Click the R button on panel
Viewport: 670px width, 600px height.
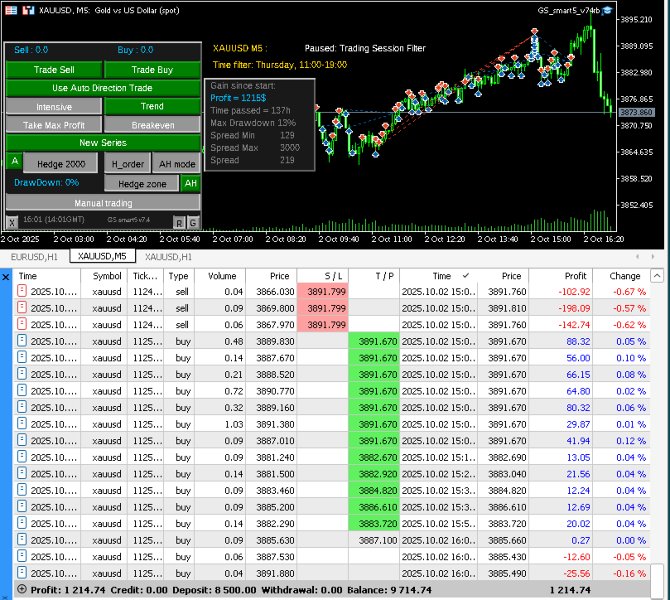(x=179, y=223)
